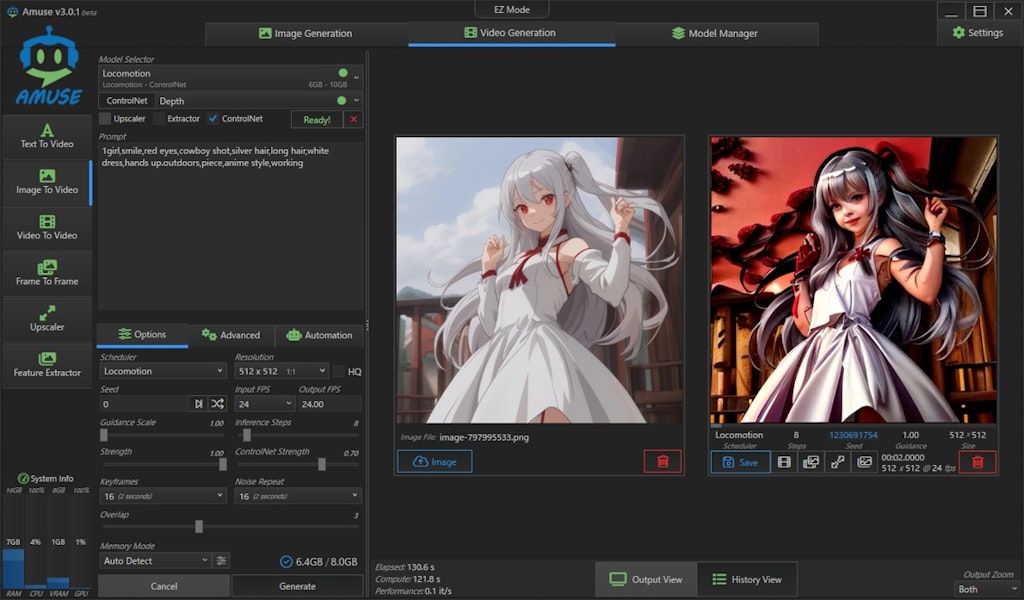Screen dimensions: 1024x600
Task: Select Frame To Frame in sidebar
Action: [47, 273]
